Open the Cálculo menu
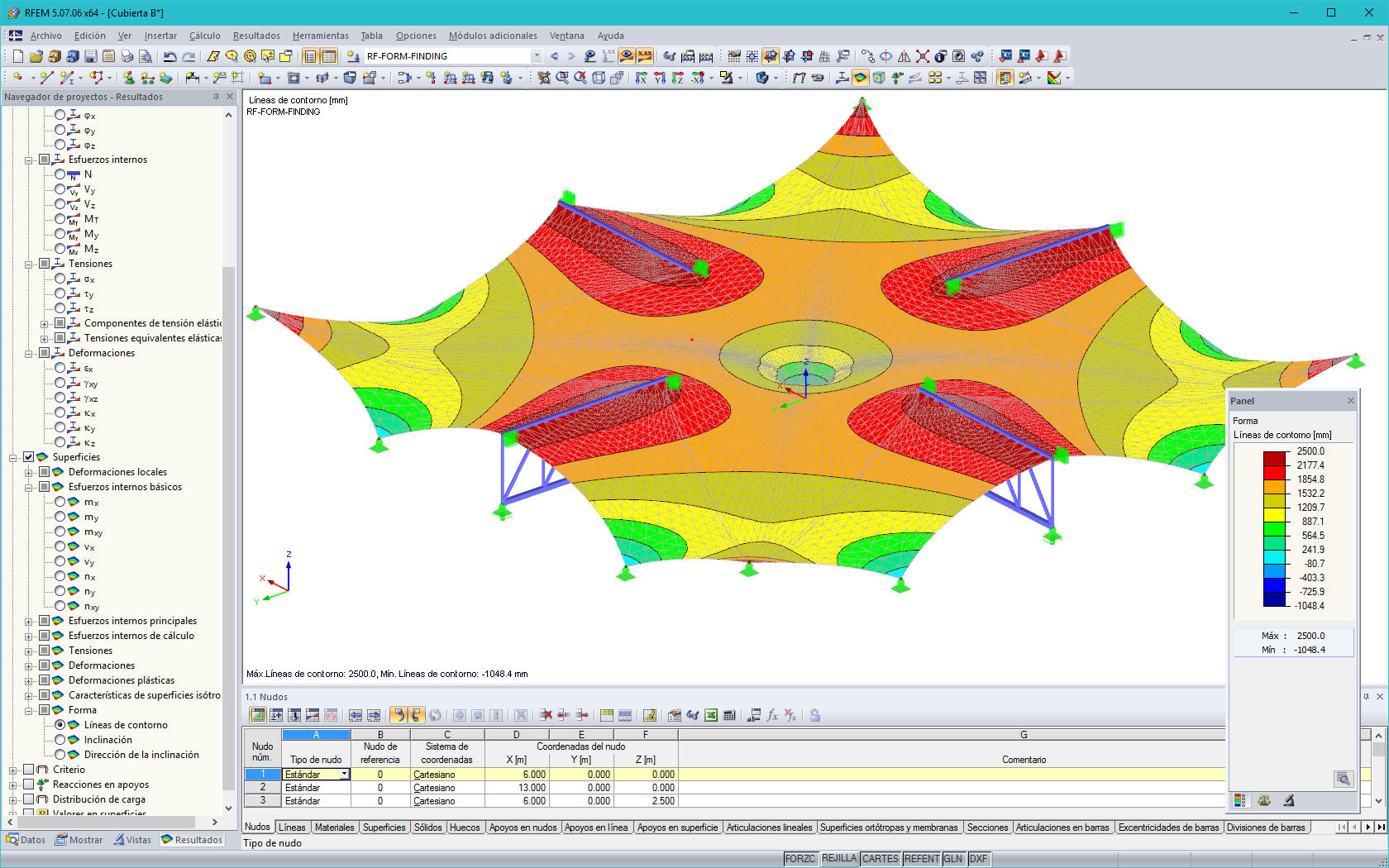 click(x=204, y=36)
